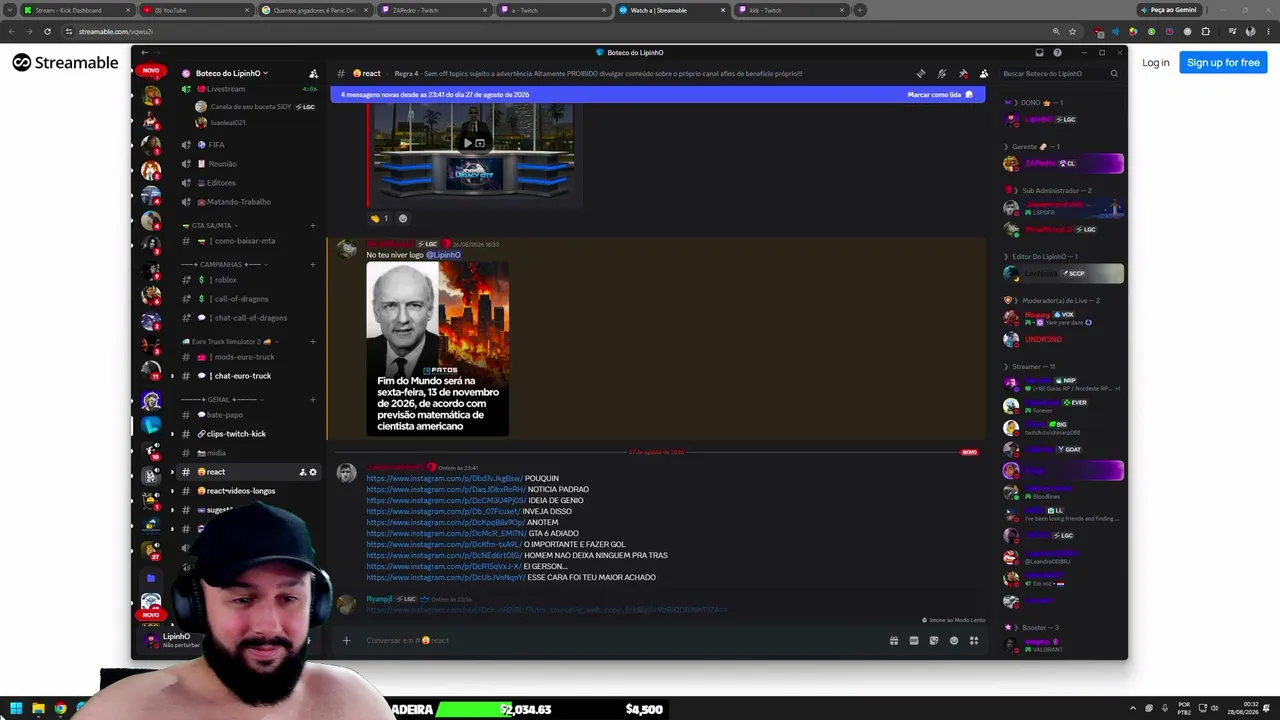Open the emoji picker icon
The height and width of the screenshot is (720, 1280).
click(x=954, y=641)
